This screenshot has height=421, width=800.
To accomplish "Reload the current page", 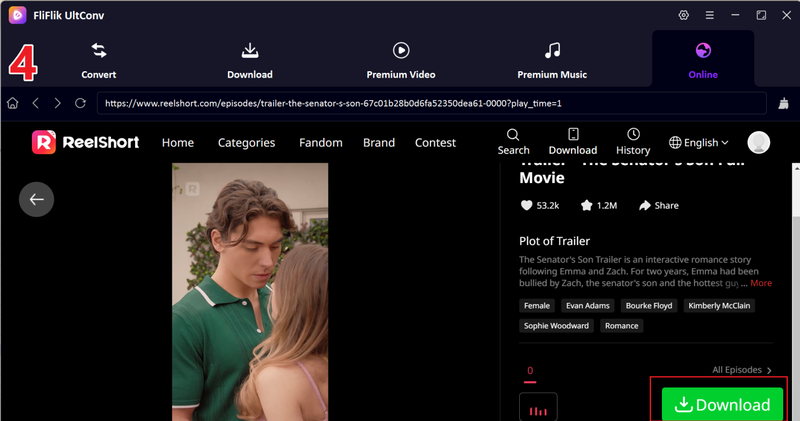I will pyautogui.click(x=80, y=103).
